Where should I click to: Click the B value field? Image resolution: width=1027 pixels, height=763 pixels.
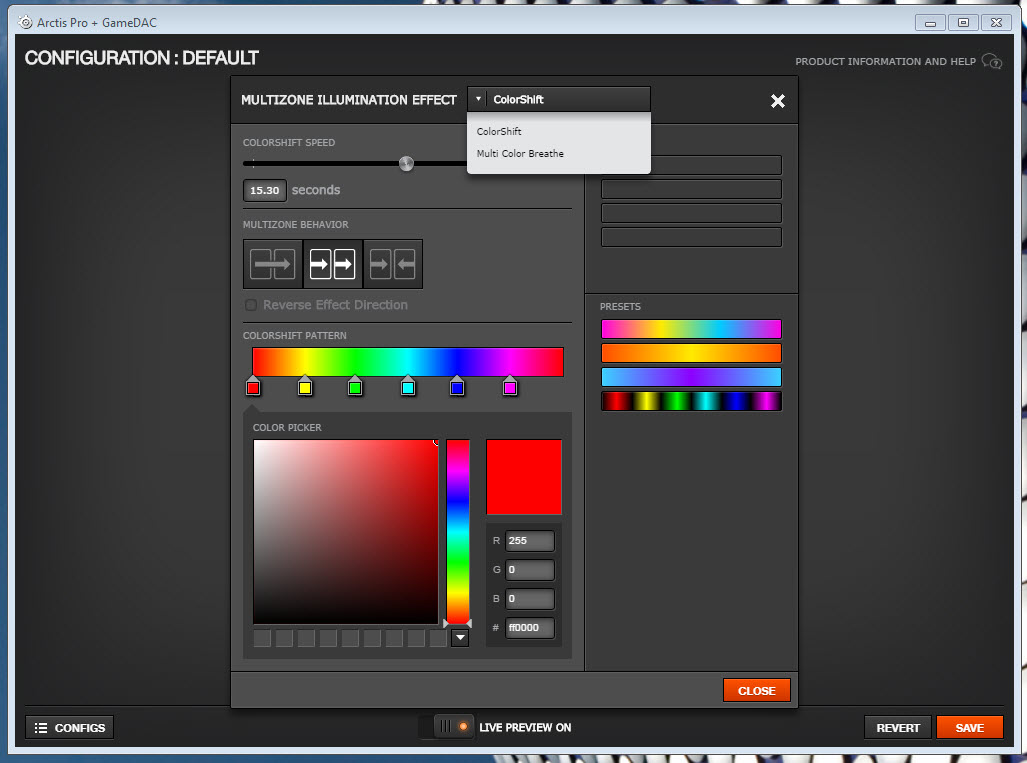(x=530, y=599)
